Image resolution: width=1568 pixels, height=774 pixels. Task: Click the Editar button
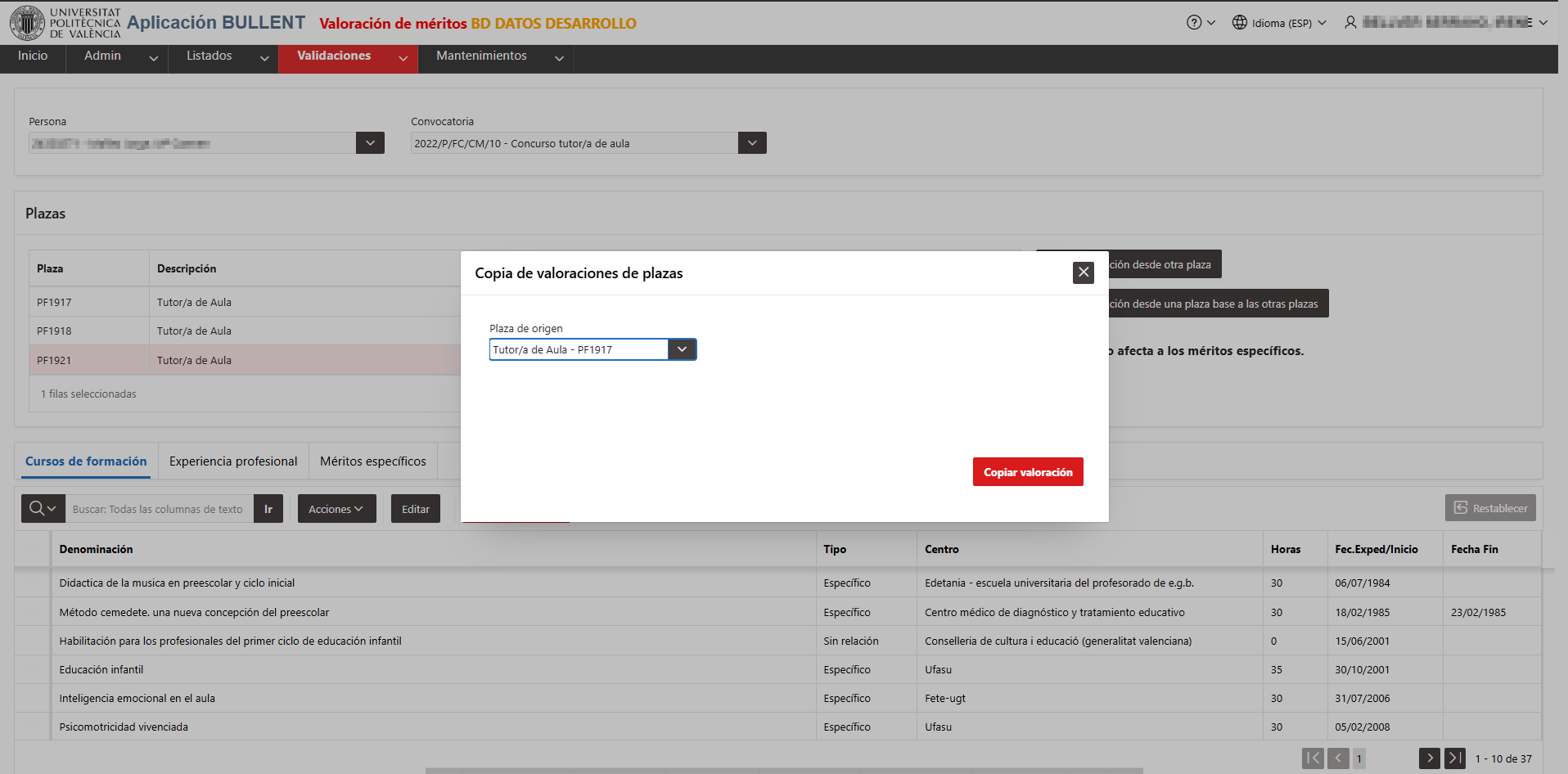[x=416, y=509]
